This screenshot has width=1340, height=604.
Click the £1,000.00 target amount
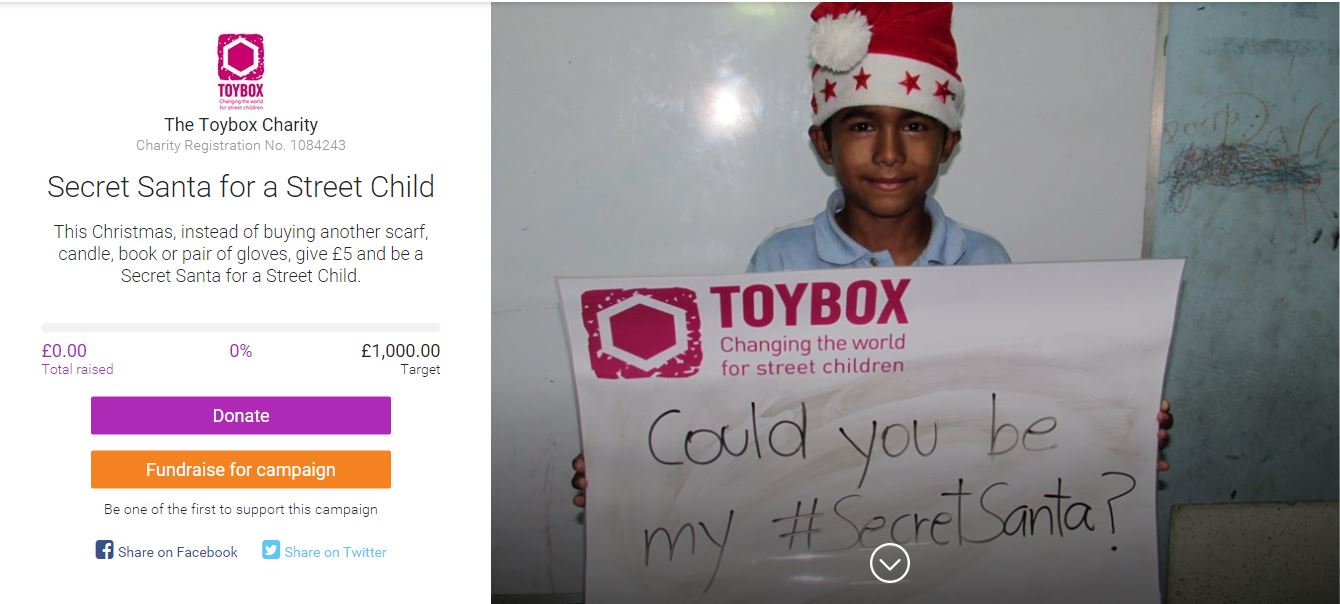(x=400, y=351)
